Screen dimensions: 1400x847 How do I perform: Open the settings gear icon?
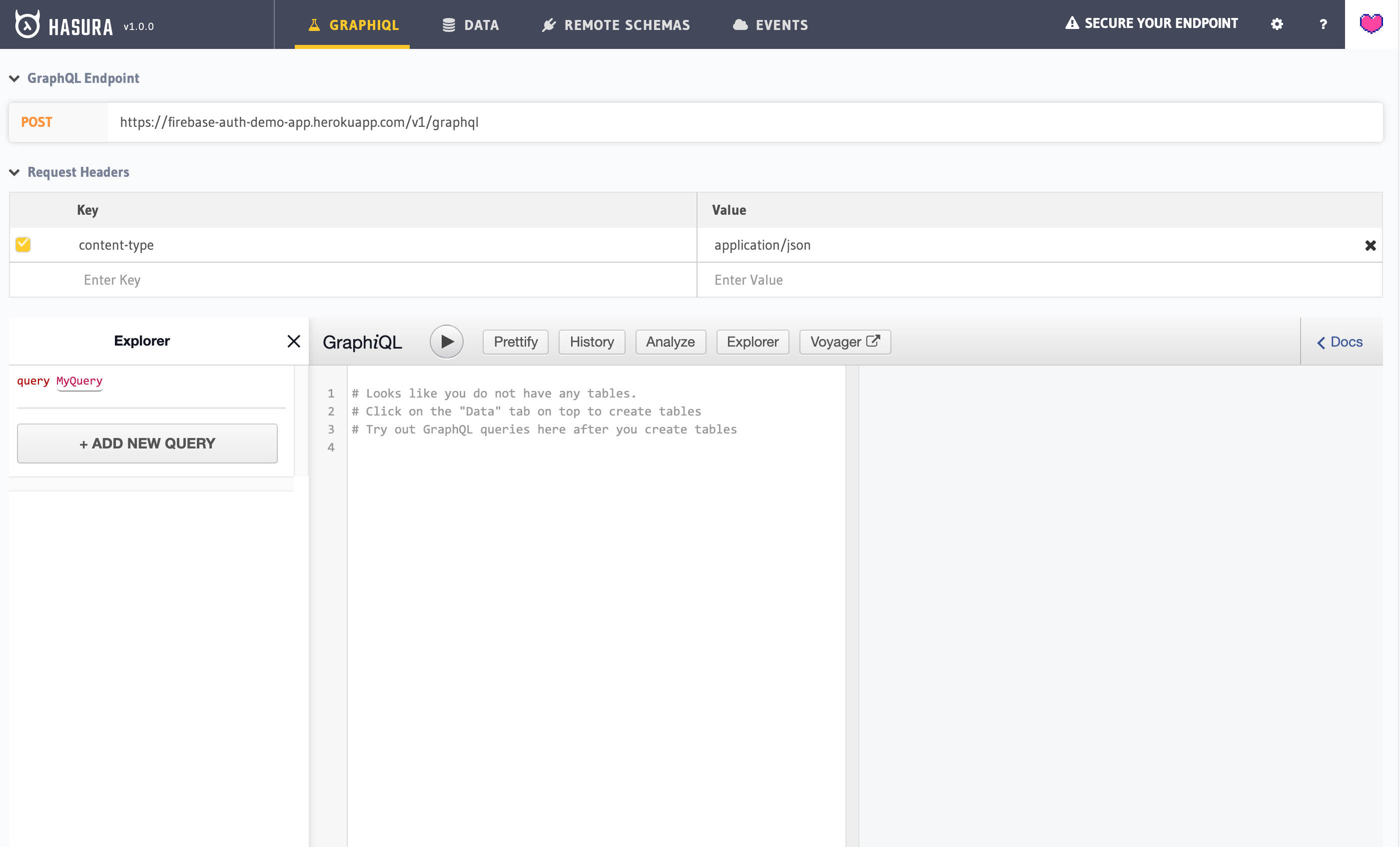(1277, 24)
